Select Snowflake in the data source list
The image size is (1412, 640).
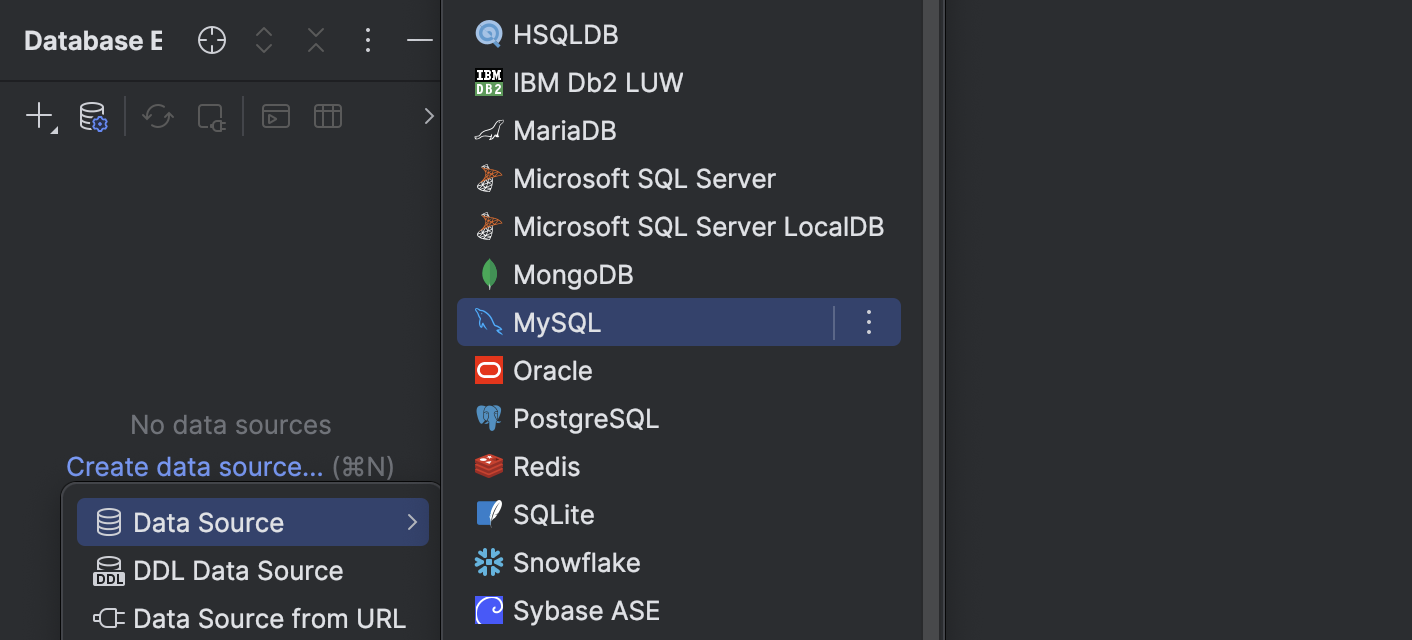pos(576,562)
